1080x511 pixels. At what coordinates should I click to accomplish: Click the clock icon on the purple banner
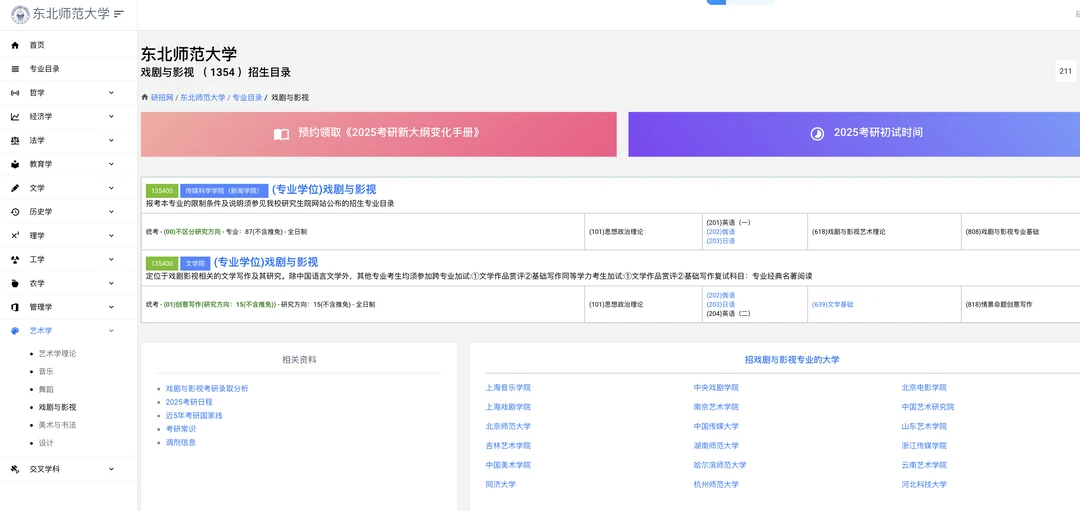click(x=817, y=134)
